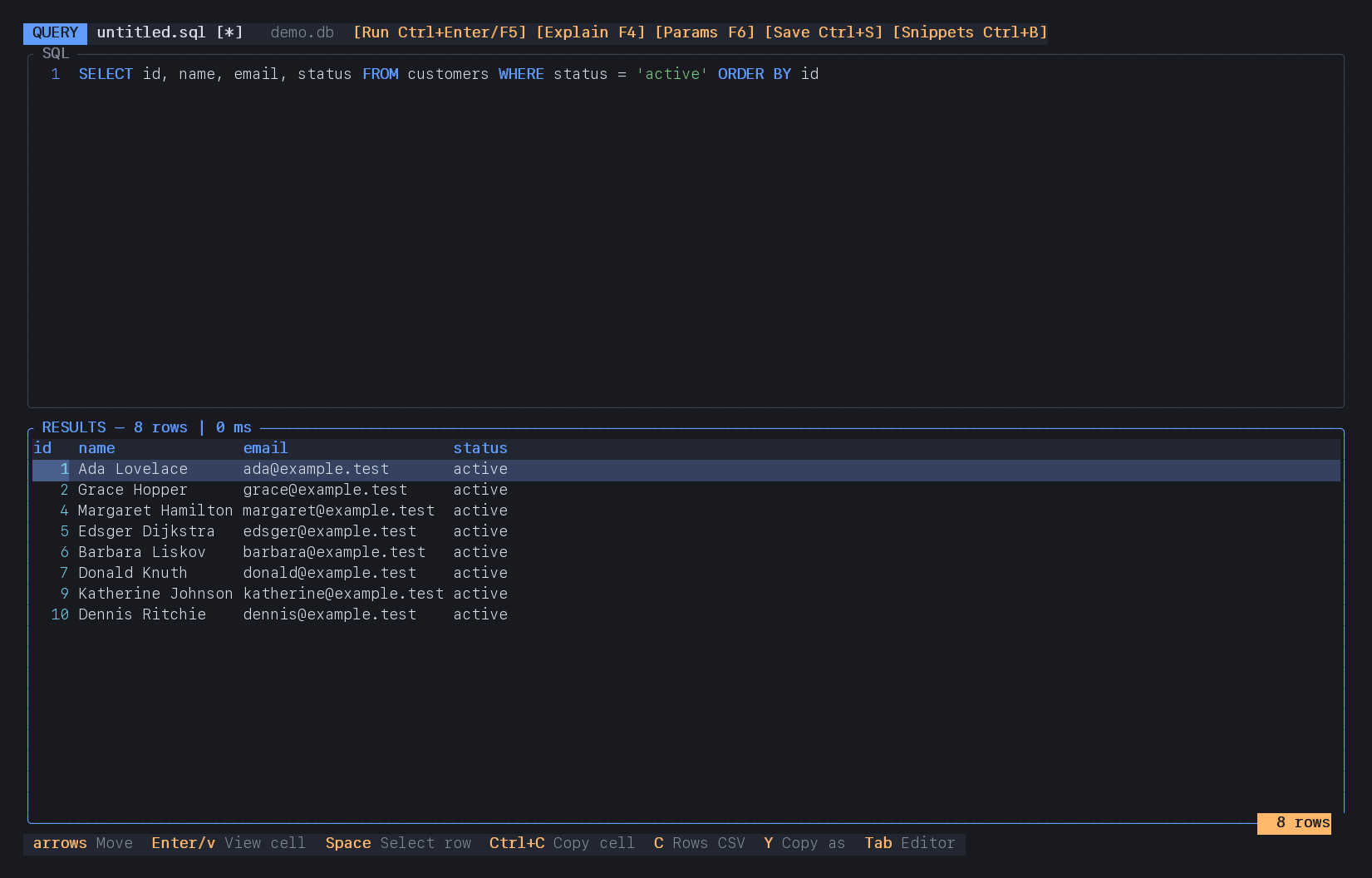
Task: Click the Tab Editor hint
Action: [910, 843]
